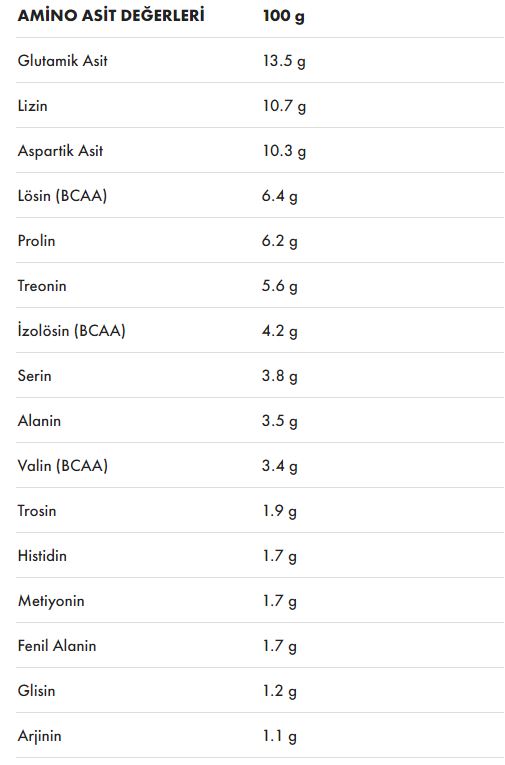This screenshot has height=765, width=505.
Task: Click the Alanin label
Action: tap(40, 421)
